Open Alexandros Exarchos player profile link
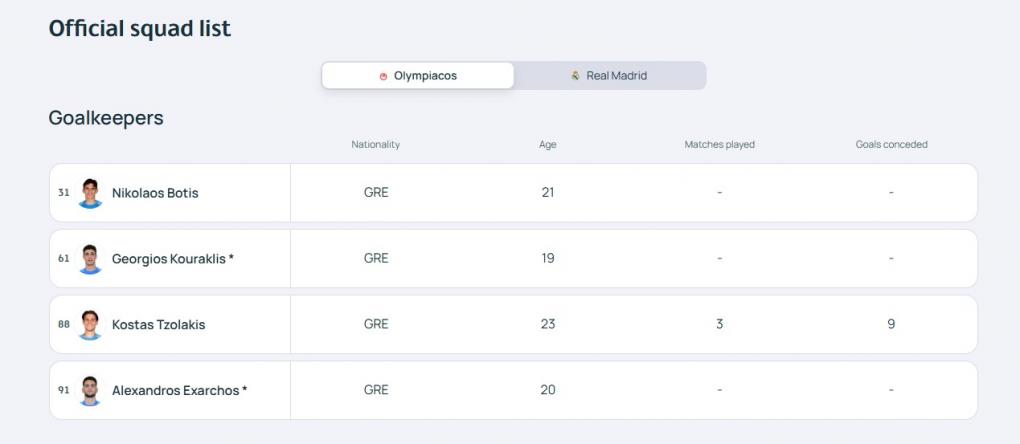Image resolution: width=1020 pixels, height=444 pixels. pyautogui.click(x=179, y=391)
